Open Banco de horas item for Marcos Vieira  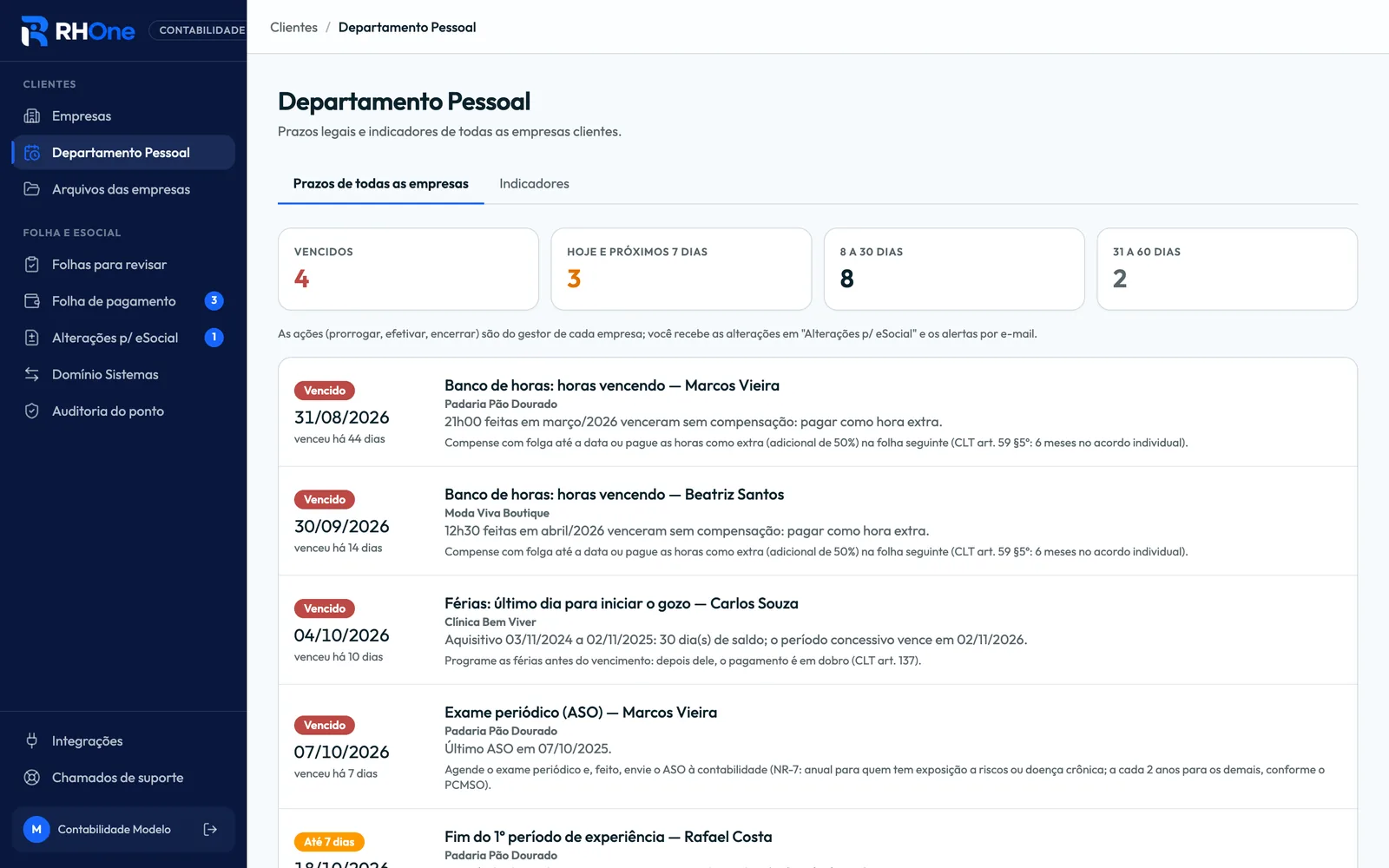click(818, 412)
